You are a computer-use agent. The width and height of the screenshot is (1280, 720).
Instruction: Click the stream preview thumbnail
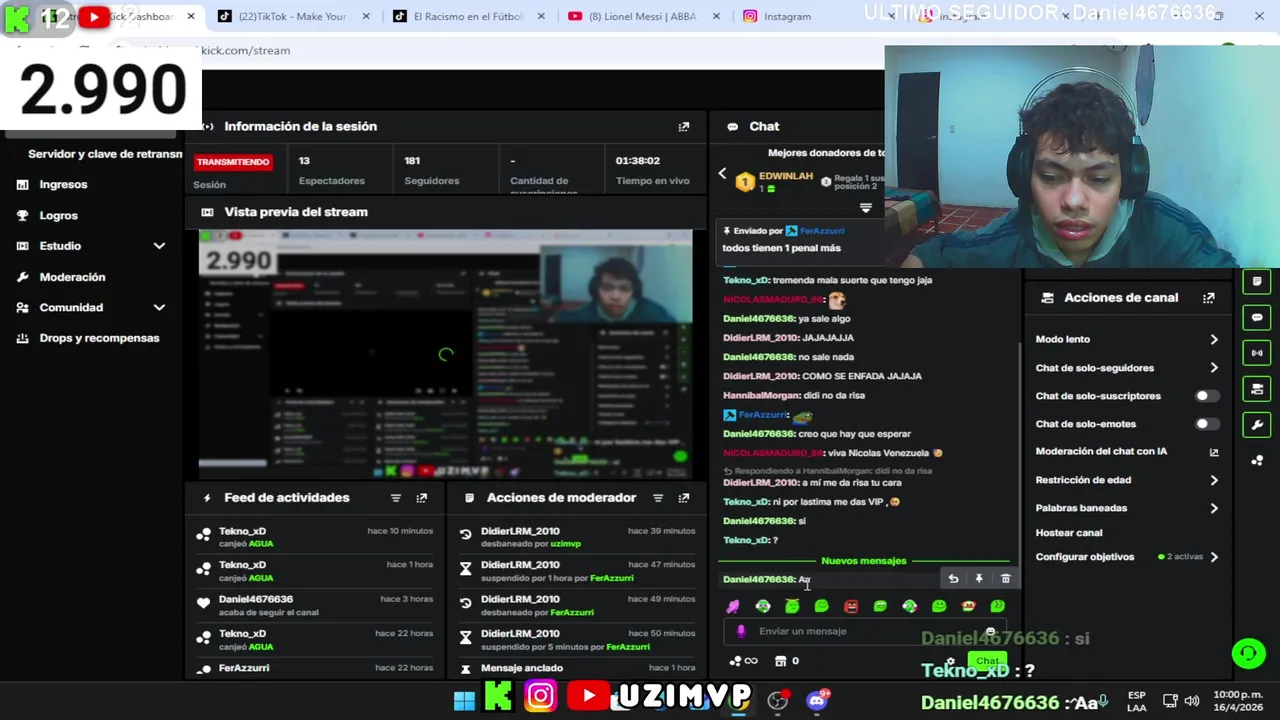(445, 354)
